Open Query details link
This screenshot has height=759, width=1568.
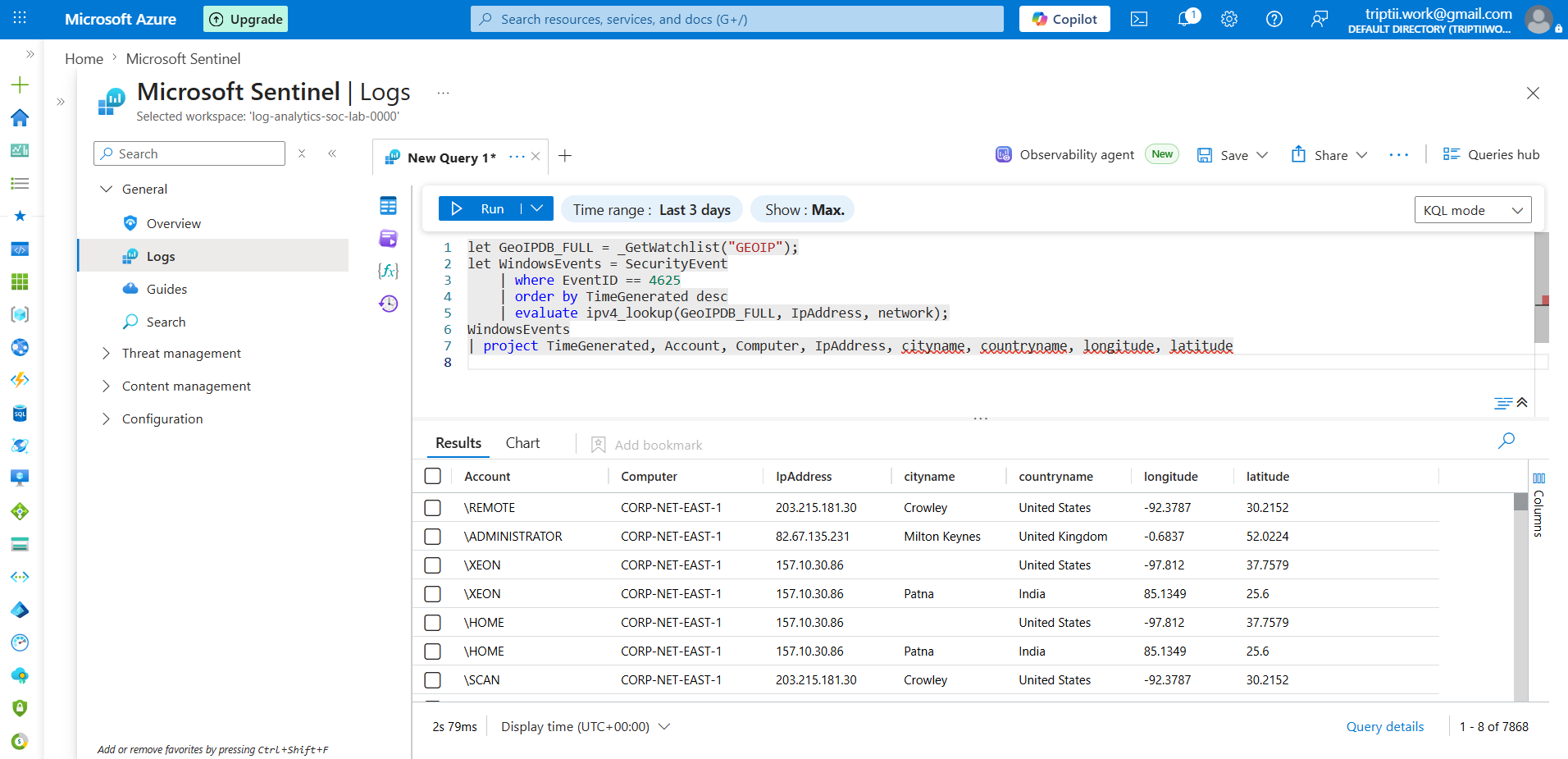pos(1384,727)
